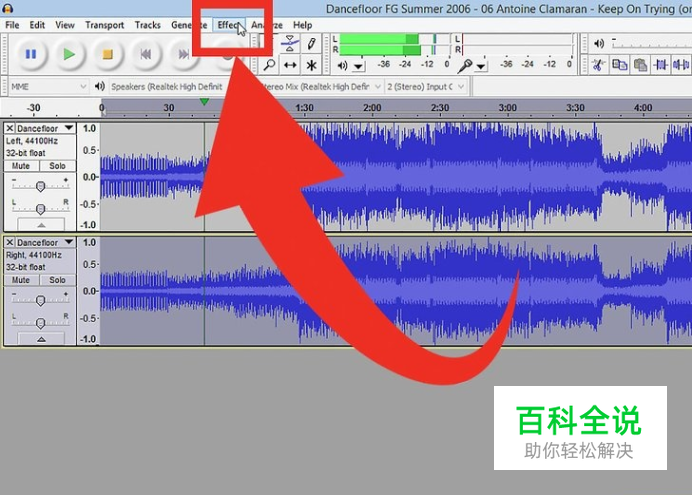Select the Time Shift tool
Viewport: 692px width, 495px height.
[x=290, y=65]
